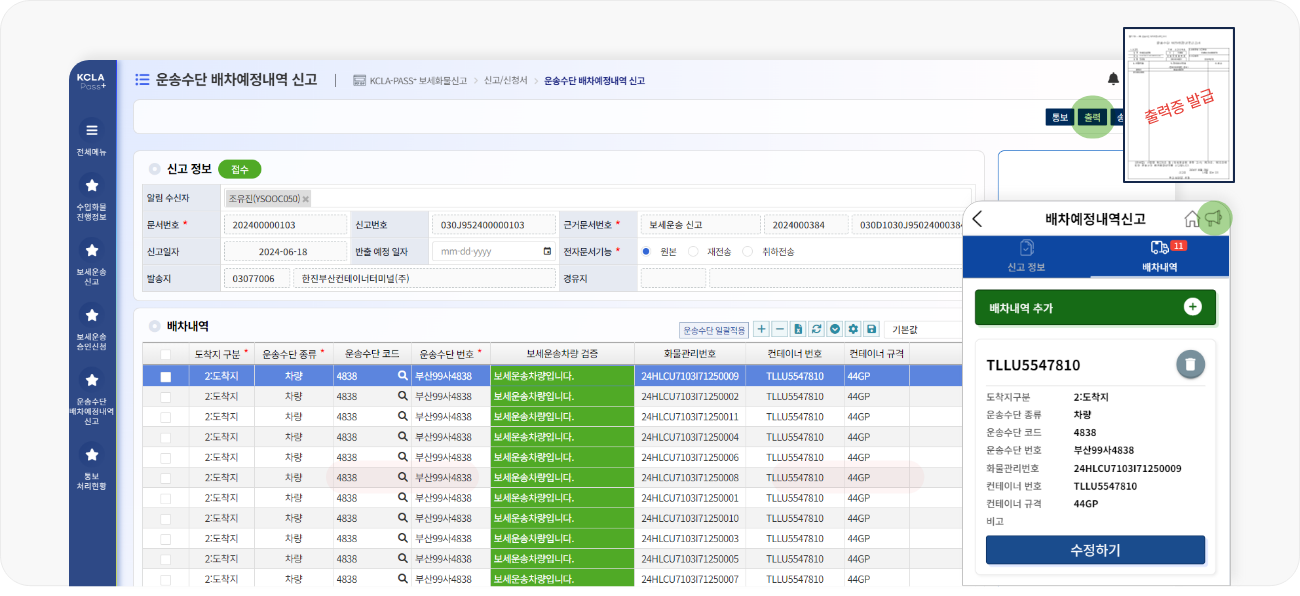
Task: Select the 취하전송 radio button
Action: coord(748,252)
